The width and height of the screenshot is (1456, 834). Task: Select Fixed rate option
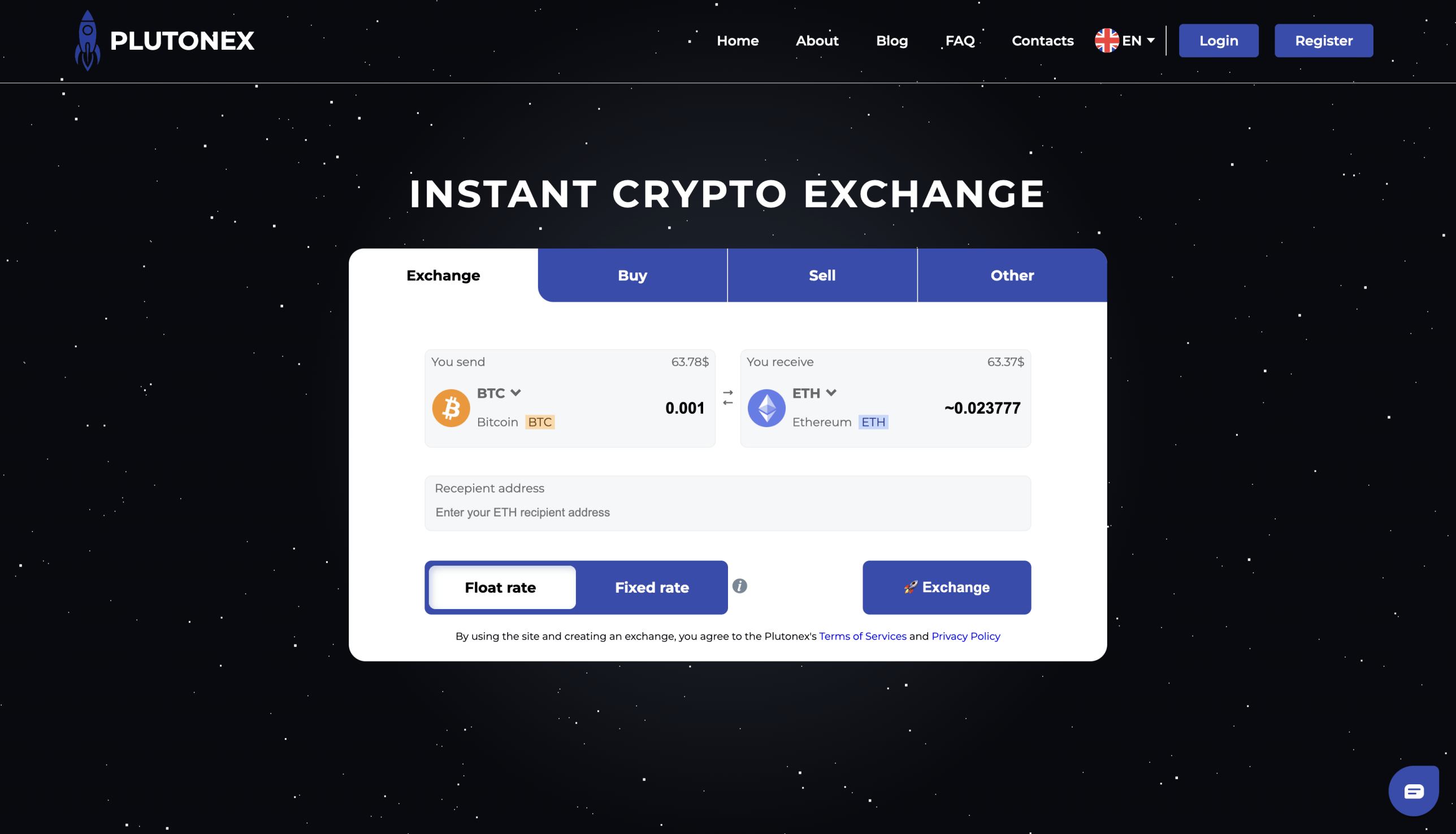coord(652,588)
